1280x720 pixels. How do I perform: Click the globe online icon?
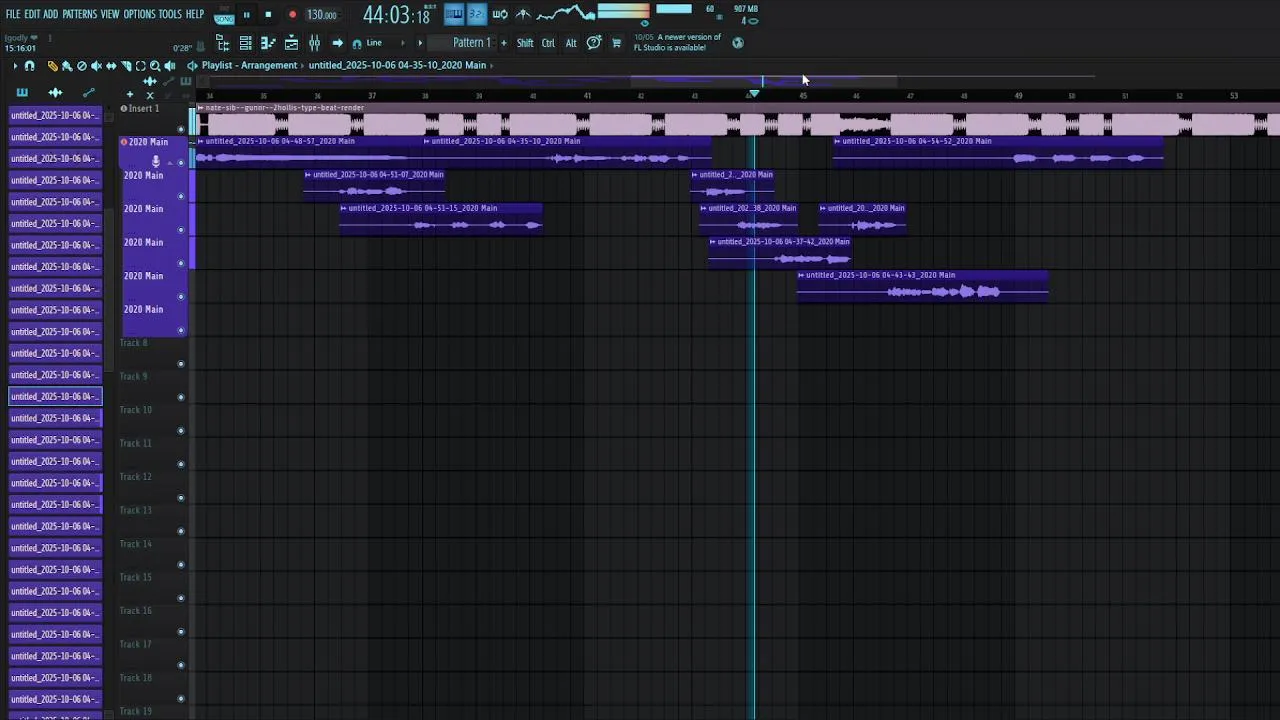[x=738, y=43]
